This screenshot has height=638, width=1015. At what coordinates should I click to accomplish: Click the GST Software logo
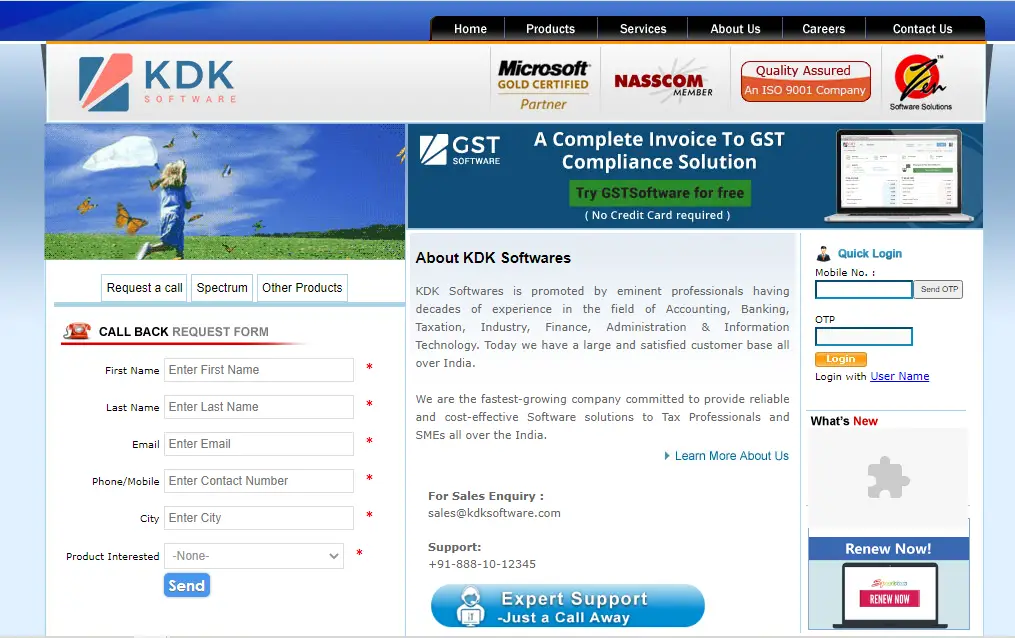pyautogui.click(x=460, y=149)
